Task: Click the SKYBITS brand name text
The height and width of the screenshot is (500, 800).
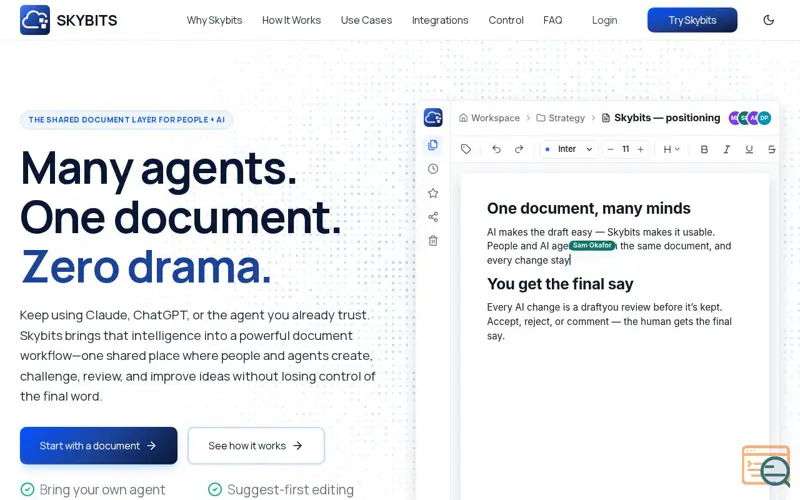Action: tap(87, 20)
